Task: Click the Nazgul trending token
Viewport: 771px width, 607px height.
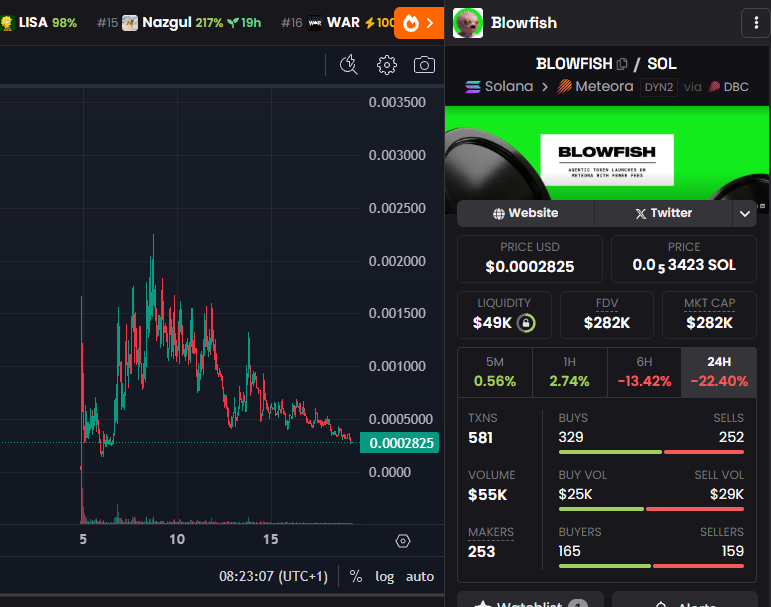Action: click(x=179, y=23)
